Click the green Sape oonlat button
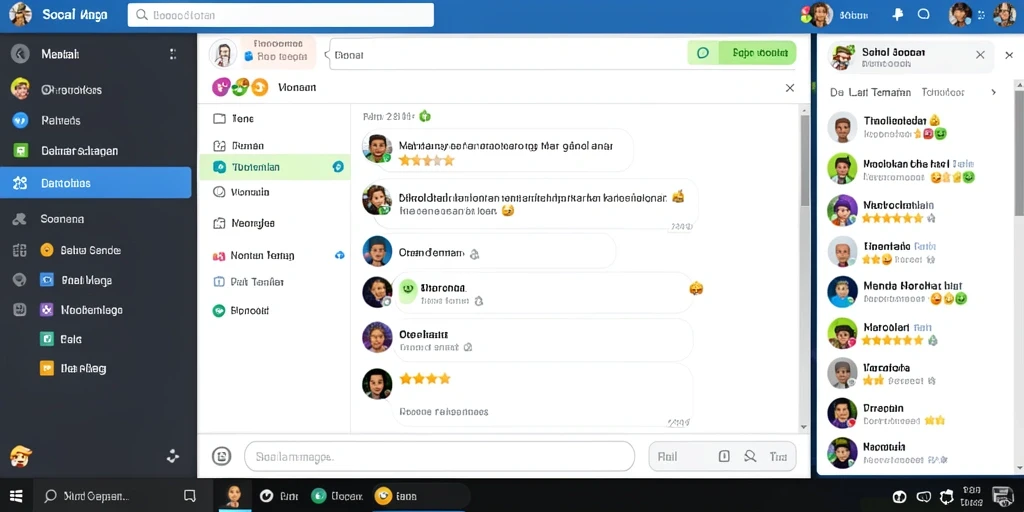Image resolution: width=1024 pixels, height=512 pixels. (x=742, y=53)
